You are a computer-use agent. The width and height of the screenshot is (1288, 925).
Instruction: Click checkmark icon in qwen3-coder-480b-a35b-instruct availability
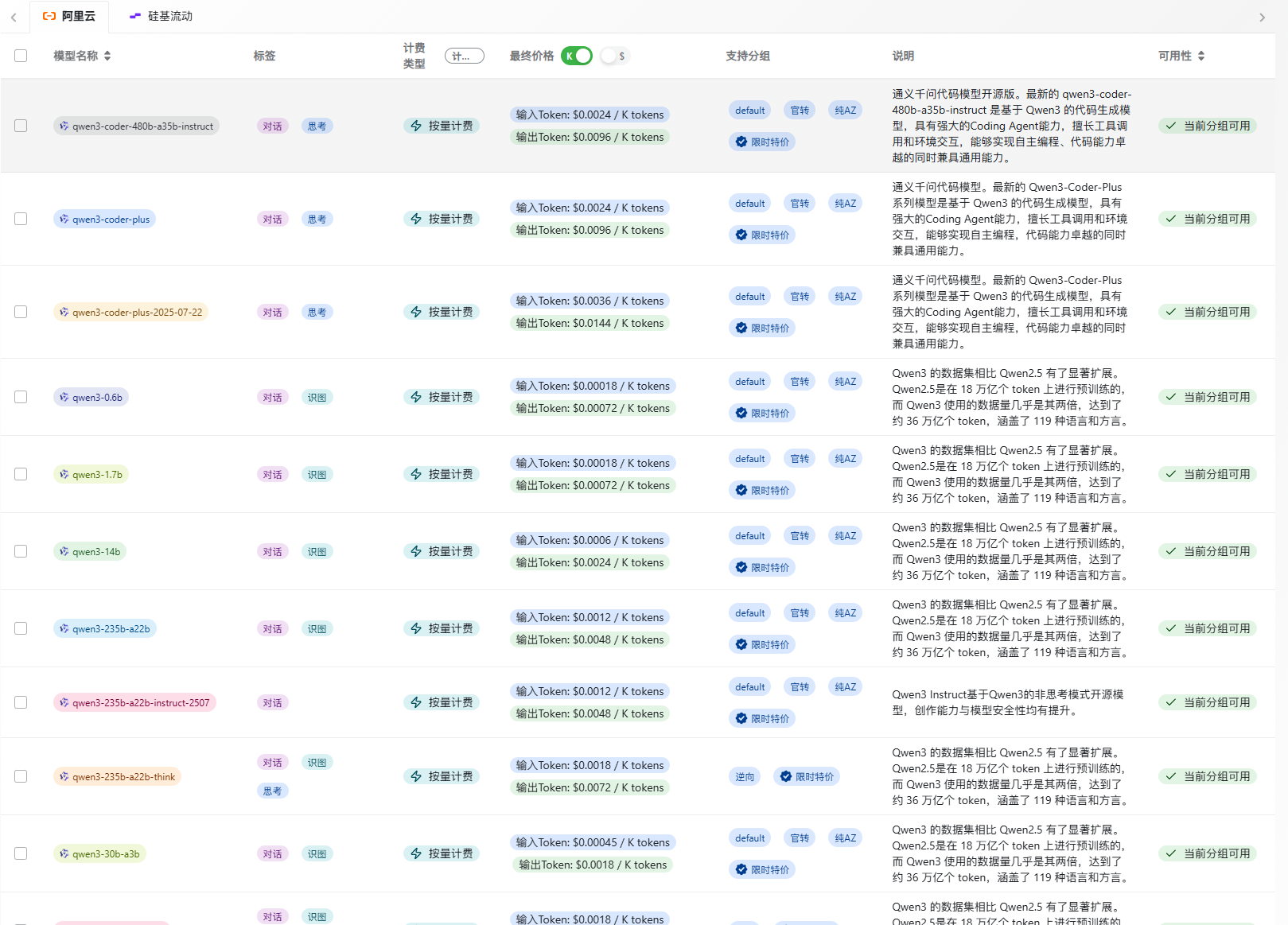[1171, 126]
